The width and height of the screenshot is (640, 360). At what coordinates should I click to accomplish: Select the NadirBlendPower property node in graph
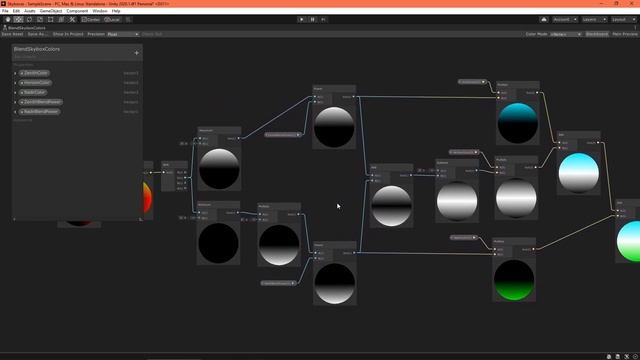coord(278,283)
